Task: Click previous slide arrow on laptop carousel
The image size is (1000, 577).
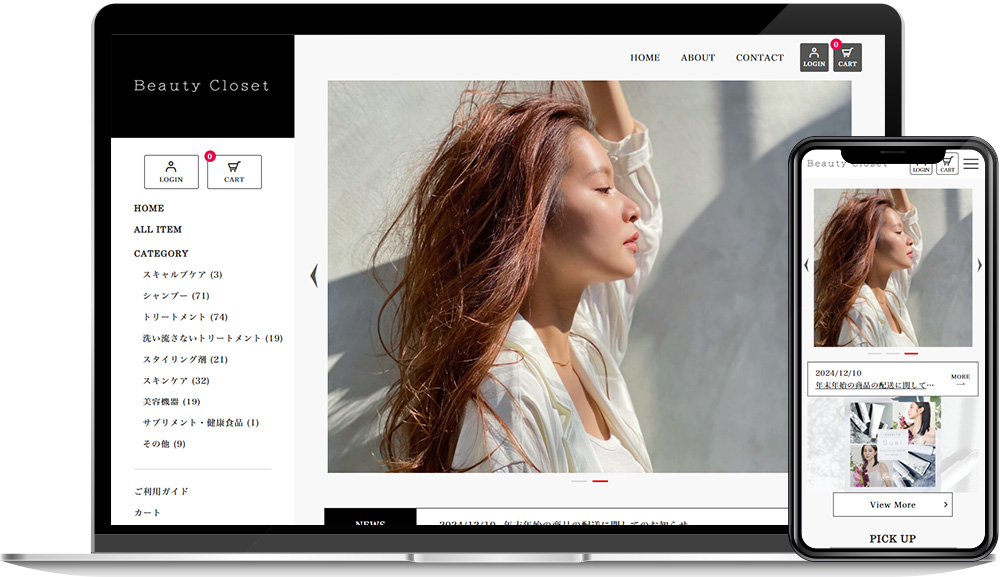Action: tap(314, 275)
